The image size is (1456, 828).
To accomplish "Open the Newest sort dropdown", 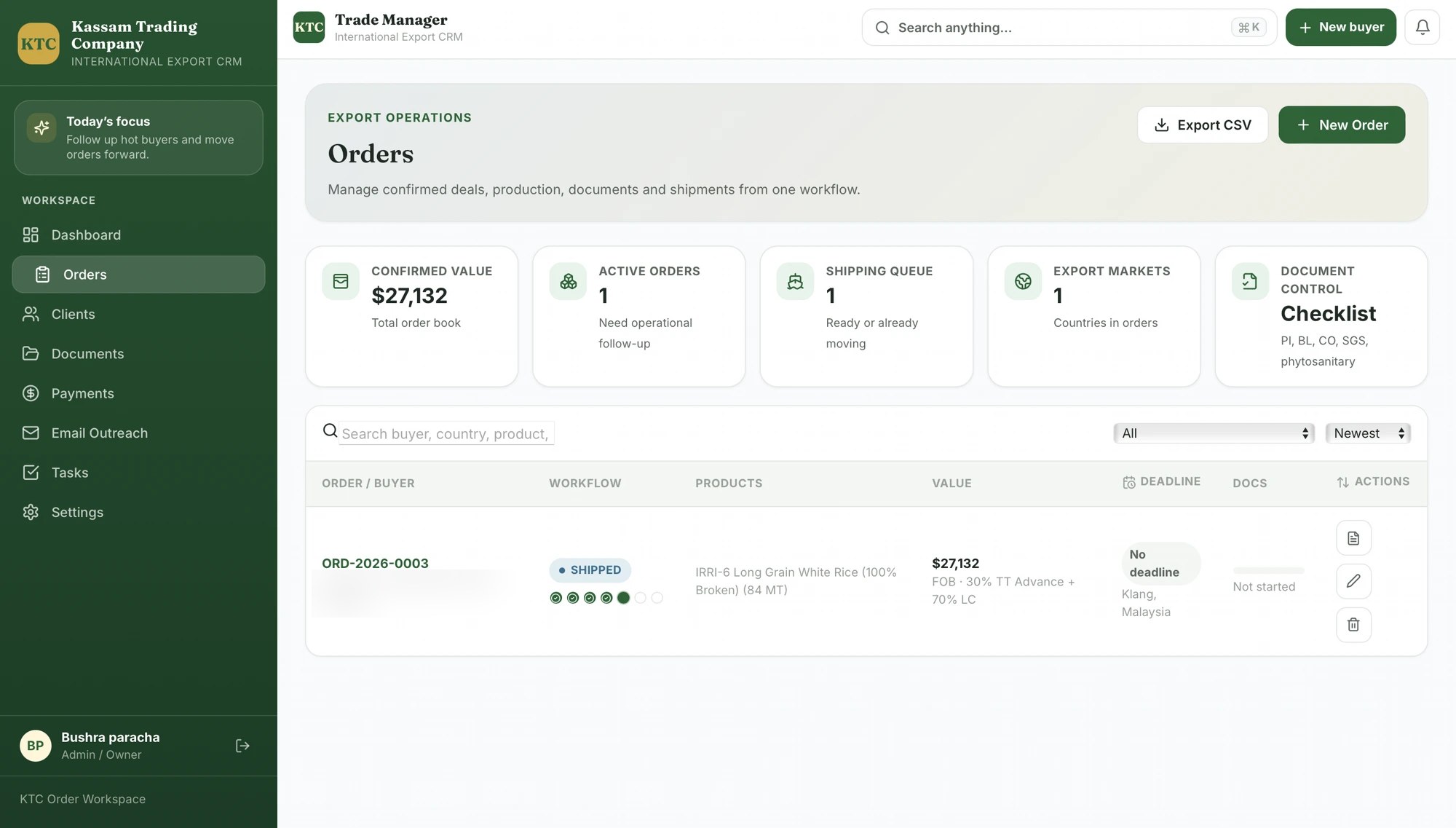I will tap(1368, 433).
